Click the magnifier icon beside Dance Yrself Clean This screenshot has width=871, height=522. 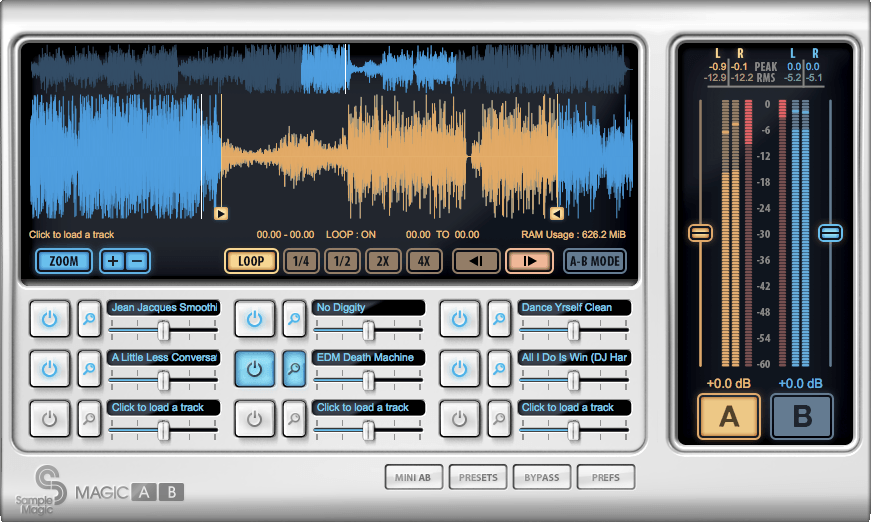coord(500,319)
